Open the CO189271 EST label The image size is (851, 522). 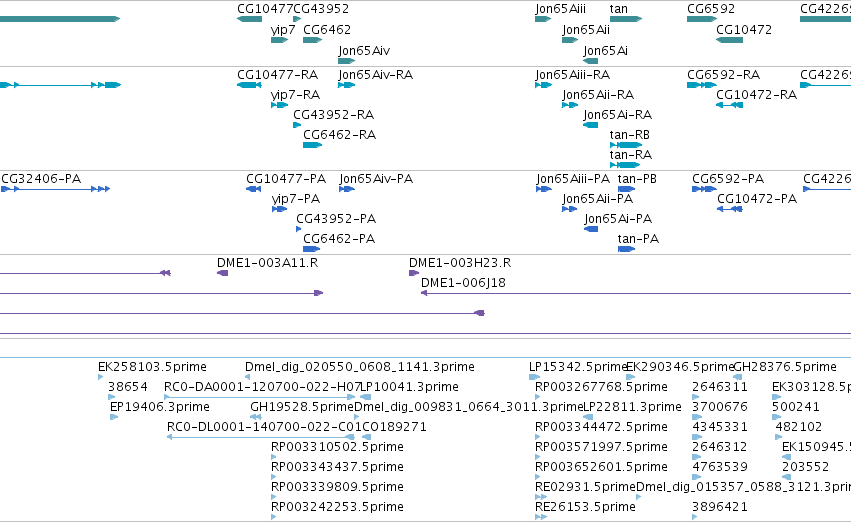(394, 427)
